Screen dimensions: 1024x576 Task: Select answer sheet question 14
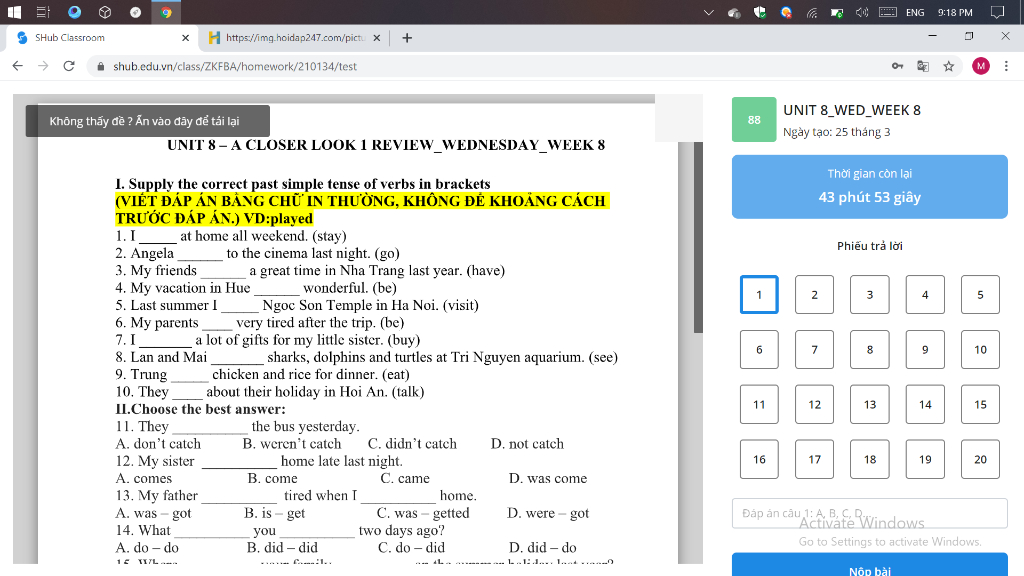click(925, 404)
